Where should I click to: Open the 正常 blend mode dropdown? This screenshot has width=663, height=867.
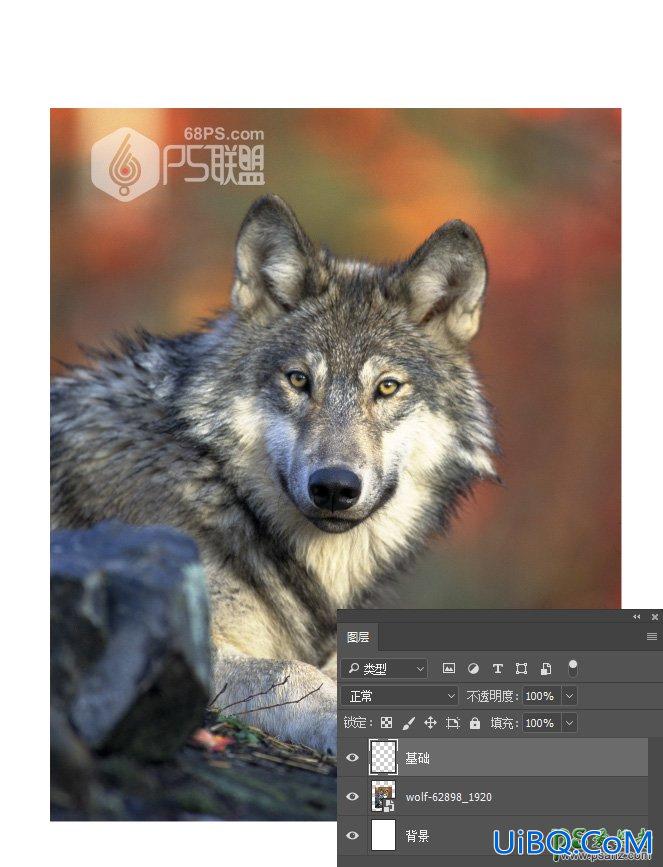pyautogui.click(x=399, y=696)
